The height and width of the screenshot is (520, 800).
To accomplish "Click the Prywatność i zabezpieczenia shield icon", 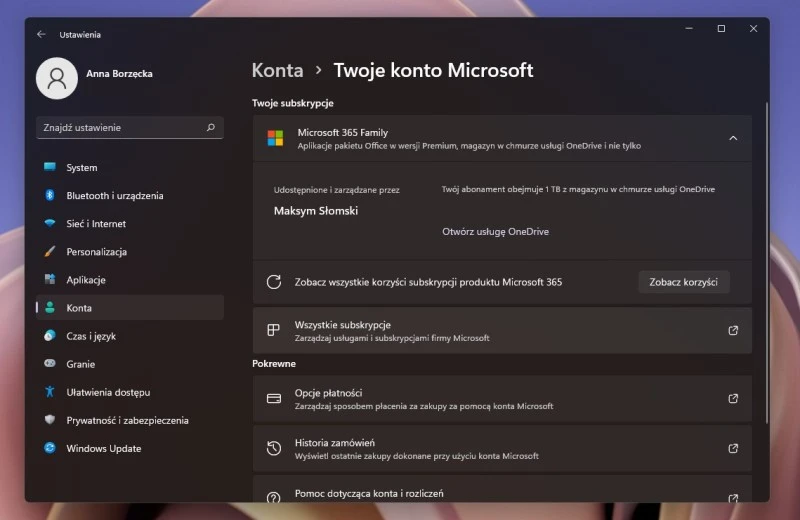I will tap(49, 419).
